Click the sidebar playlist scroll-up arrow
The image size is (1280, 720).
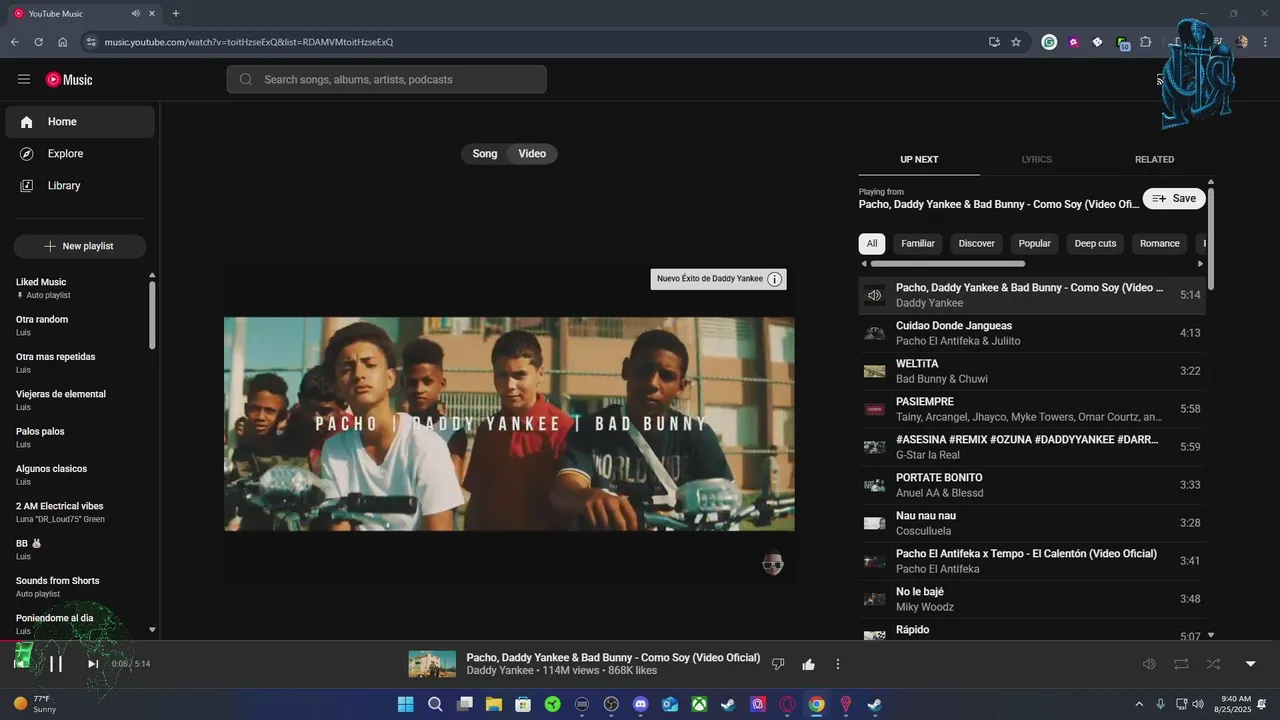tap(152, 275)
